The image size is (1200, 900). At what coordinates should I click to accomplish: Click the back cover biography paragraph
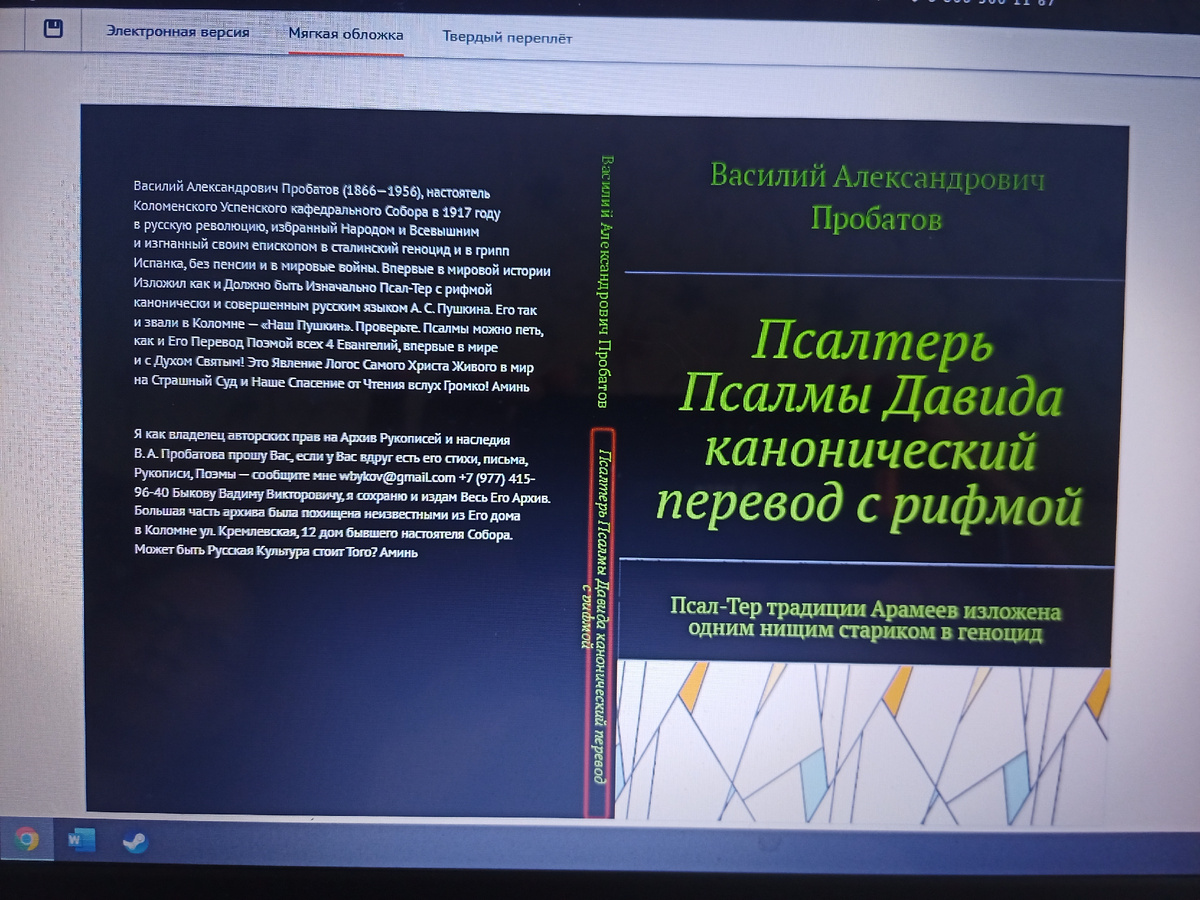tap(341, 287)
